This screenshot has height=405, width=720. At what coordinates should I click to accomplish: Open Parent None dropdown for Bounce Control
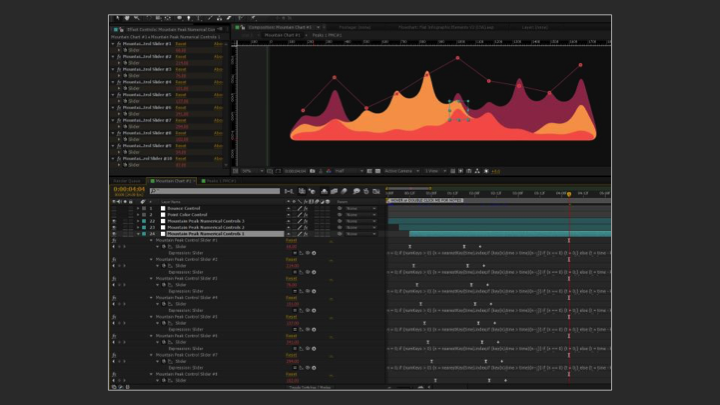(361, 208)
